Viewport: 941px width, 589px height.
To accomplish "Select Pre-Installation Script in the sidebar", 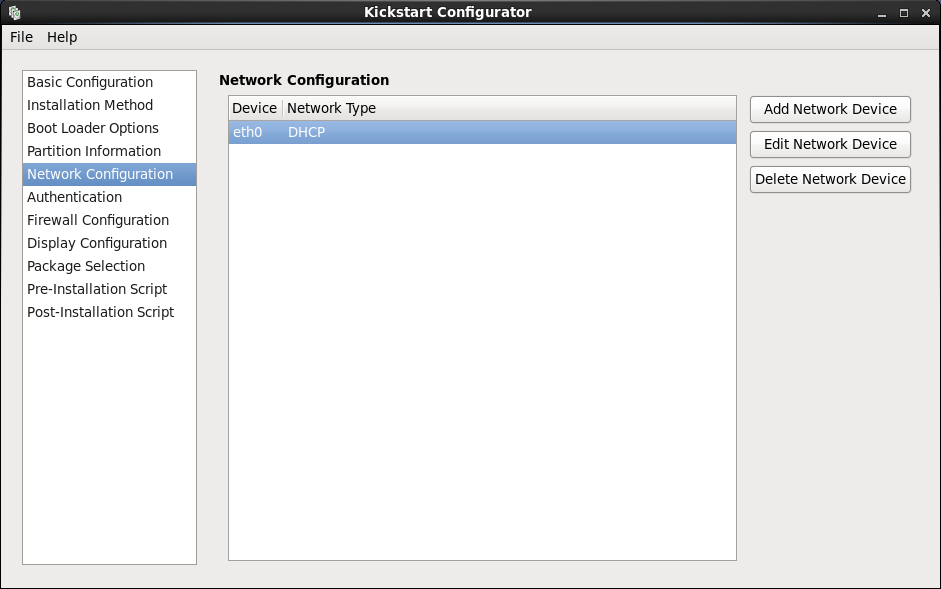I will coord(97,289).
